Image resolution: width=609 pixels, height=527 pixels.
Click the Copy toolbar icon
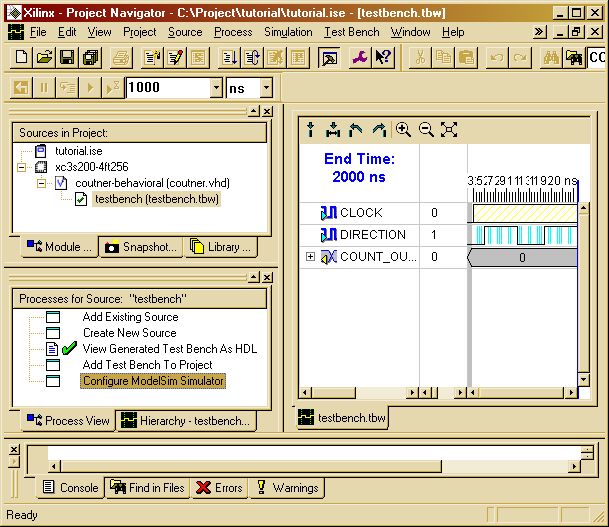point(443,57)
